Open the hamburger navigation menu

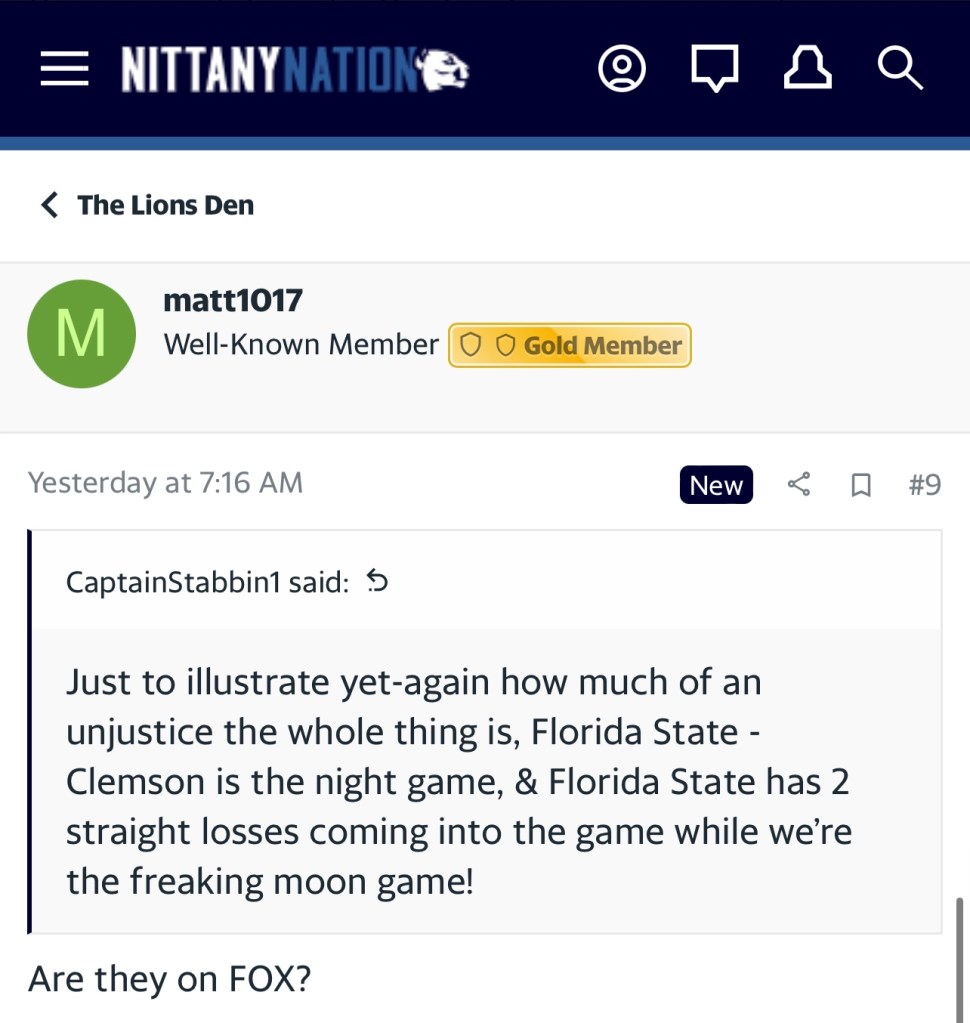coord(64,70)
